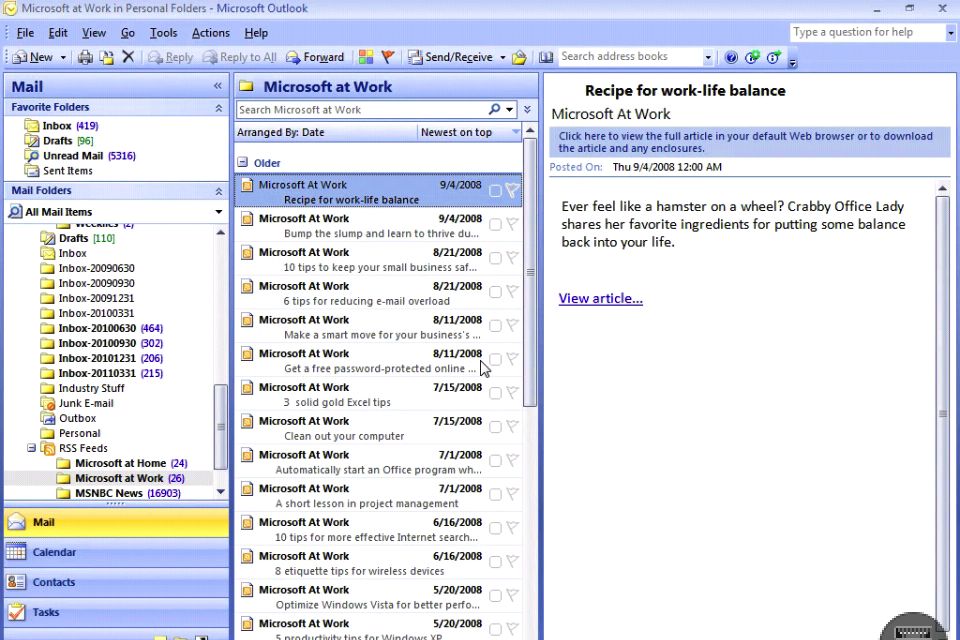Collapse the Older message group
960x640 pixels.
(x=242, y=162)
